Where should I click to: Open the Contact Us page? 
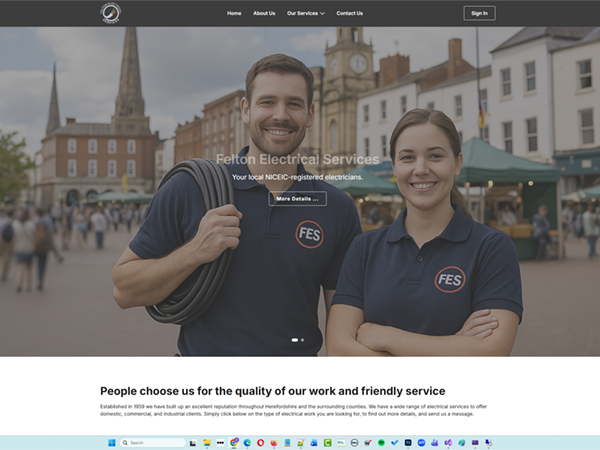(x=349, y=13)
